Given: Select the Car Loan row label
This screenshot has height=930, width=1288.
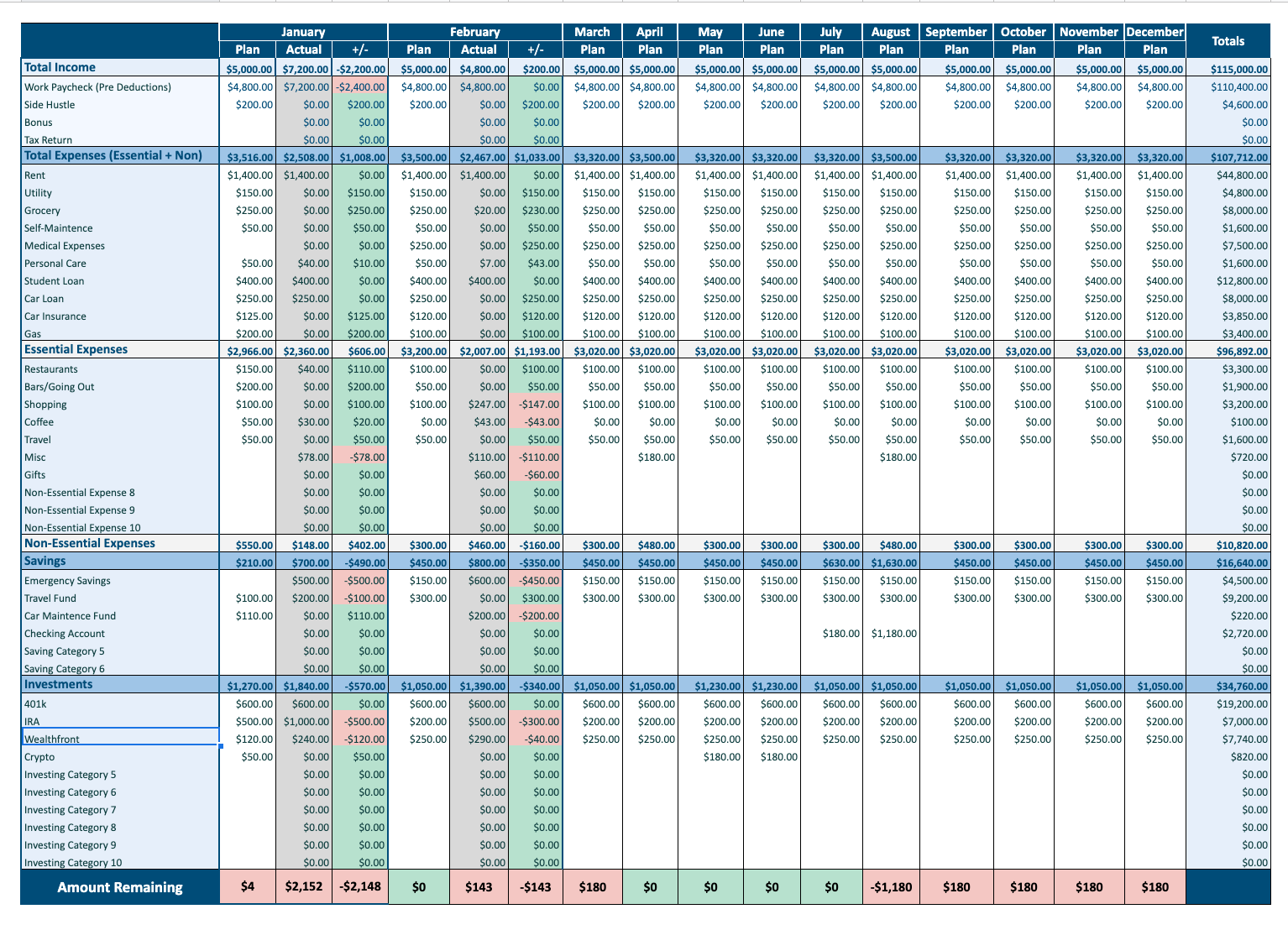Looking at the screenshot, I should coord(44,299).
